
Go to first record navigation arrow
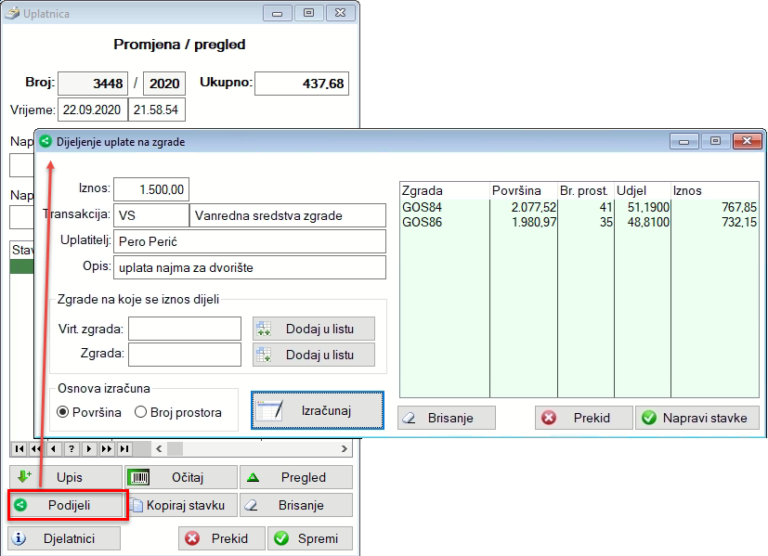tap(19, 449)
